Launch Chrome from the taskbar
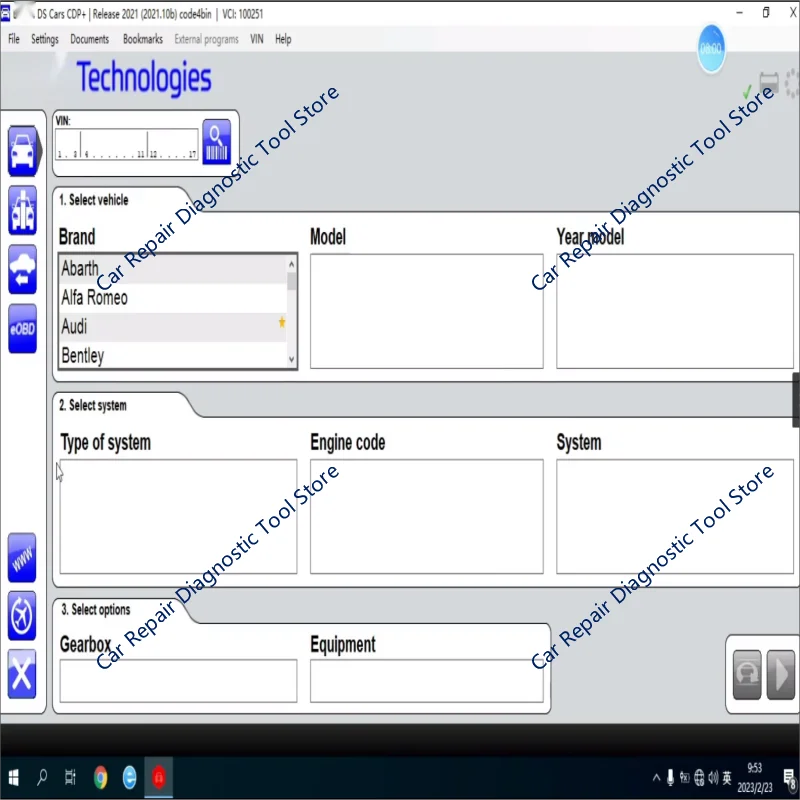 coord(101,778)
